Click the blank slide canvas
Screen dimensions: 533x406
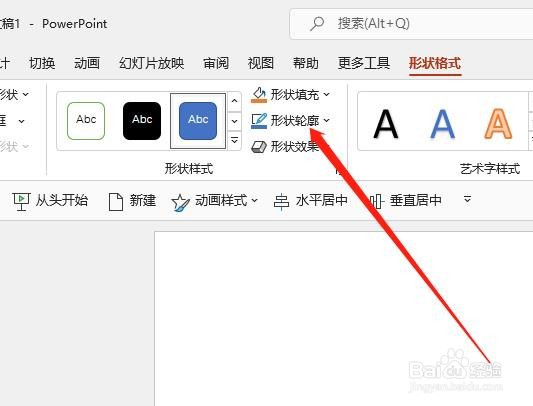click(x=344, y=319)
